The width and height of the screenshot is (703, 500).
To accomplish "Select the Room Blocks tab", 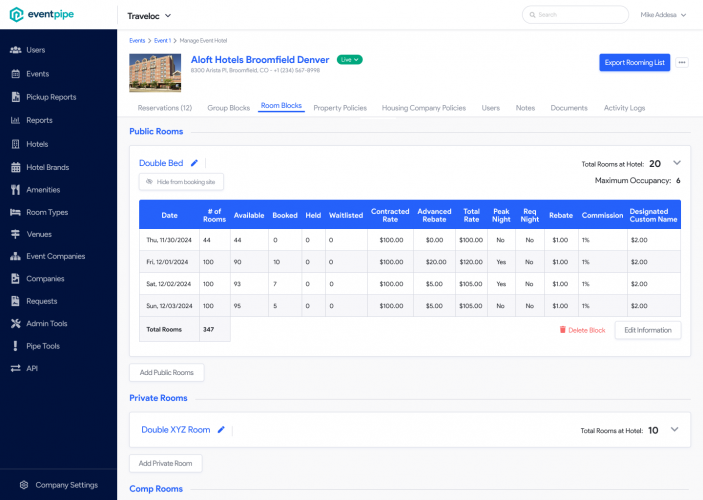I will [x=281, y=105].
